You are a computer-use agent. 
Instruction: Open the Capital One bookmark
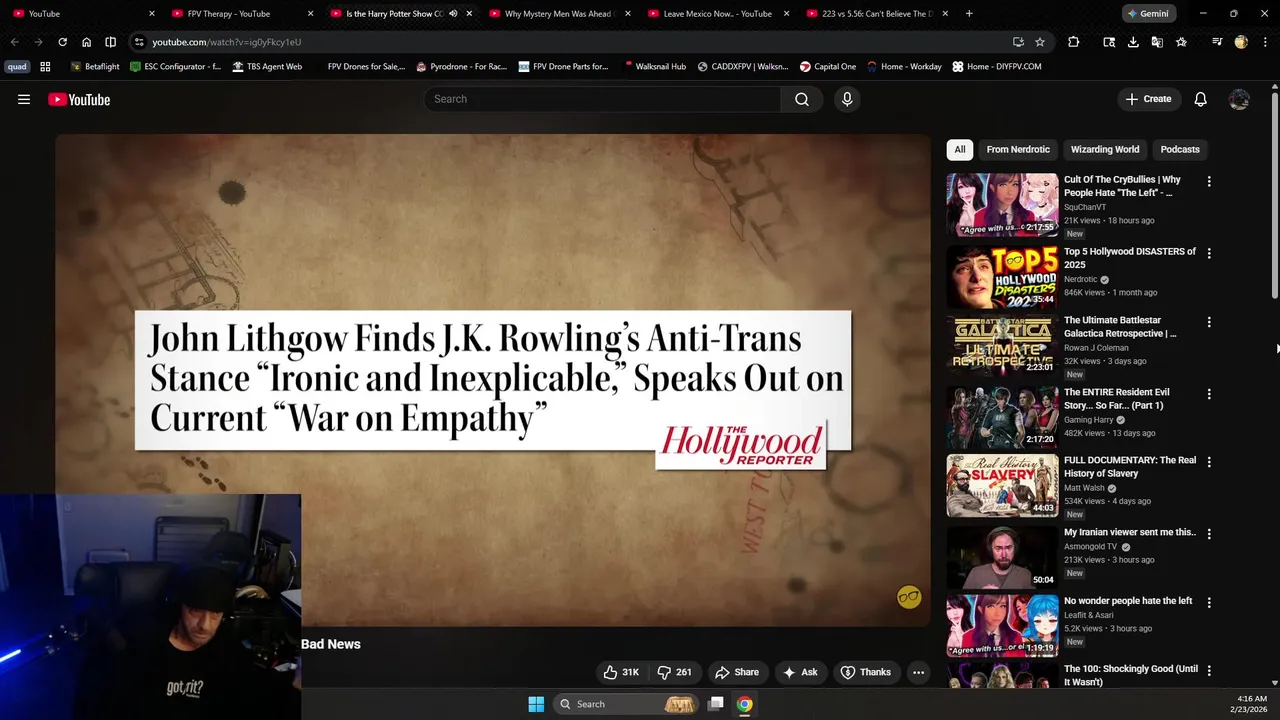(x=828, y=66)
